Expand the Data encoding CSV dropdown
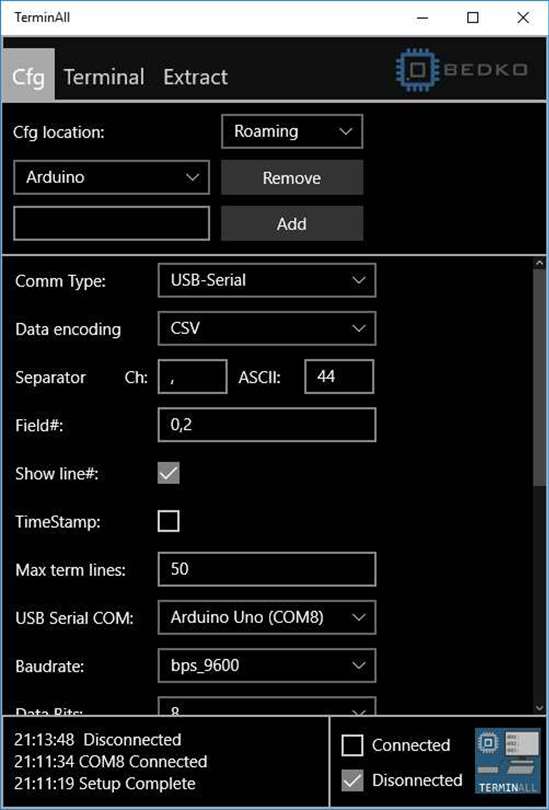Image resolution: width=549 pixels, height=810 pixels. click(x=267, y=329)
